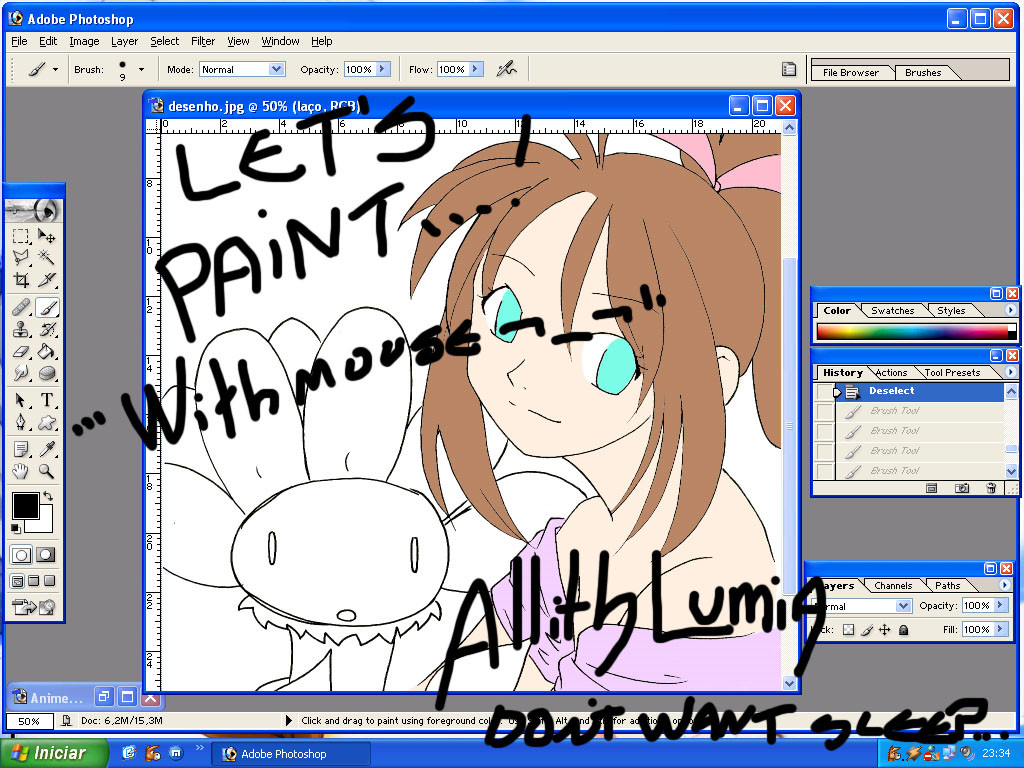This screenshot has height=768, width=1024.
Task: Open the Window menu
Action: 280,41
